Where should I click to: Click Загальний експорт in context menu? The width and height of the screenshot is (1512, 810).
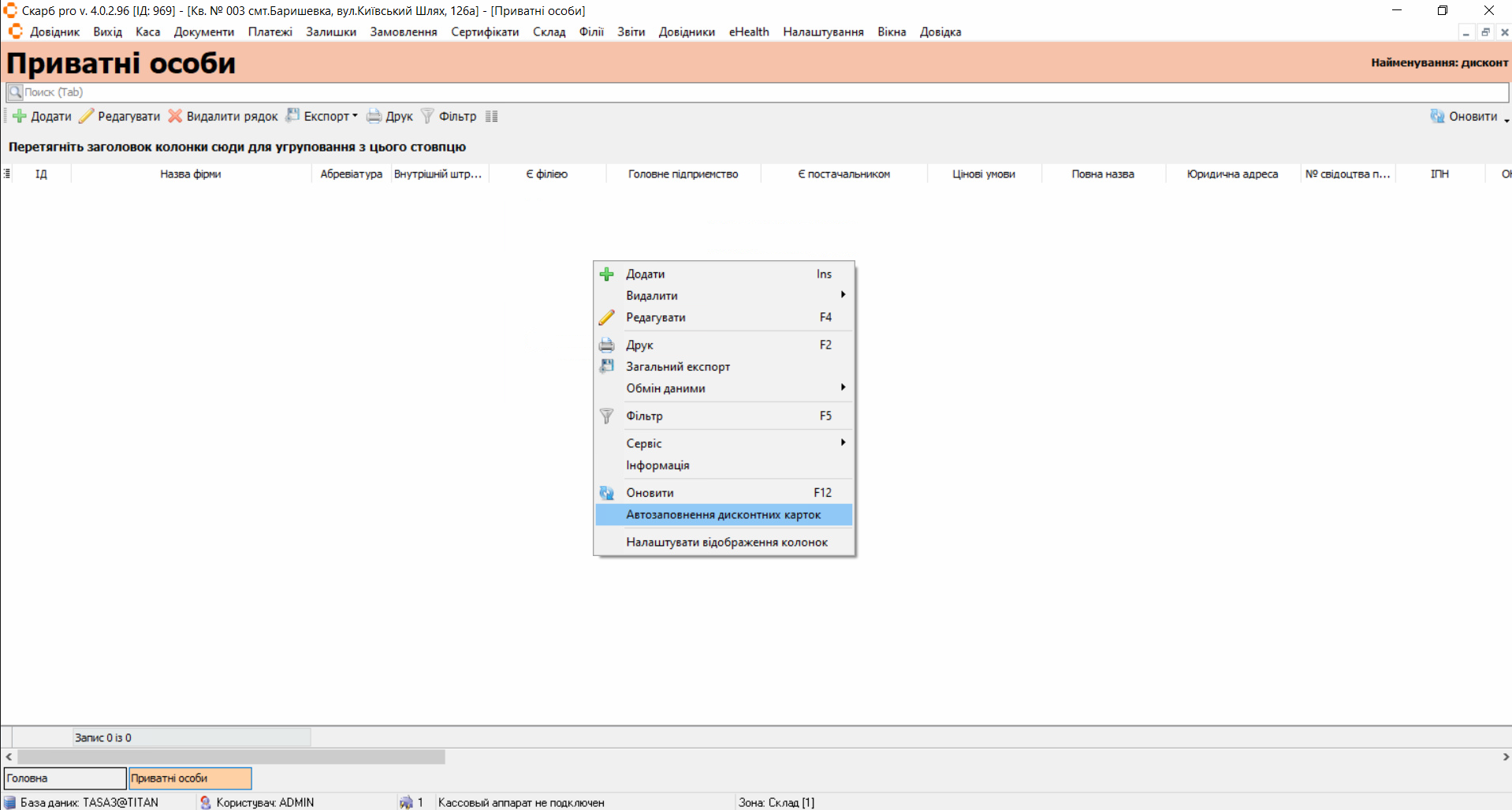(x=677, y=367)
